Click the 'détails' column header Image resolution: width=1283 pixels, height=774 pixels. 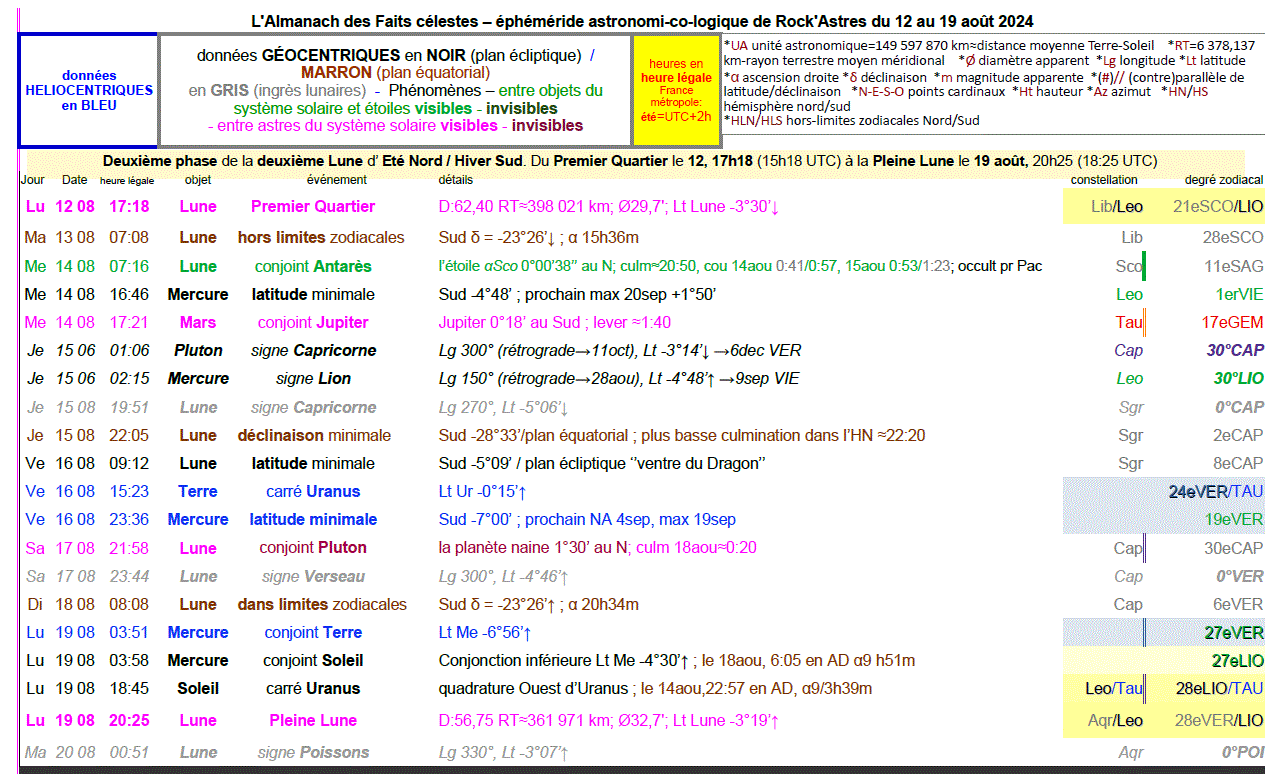click(456, 180)
